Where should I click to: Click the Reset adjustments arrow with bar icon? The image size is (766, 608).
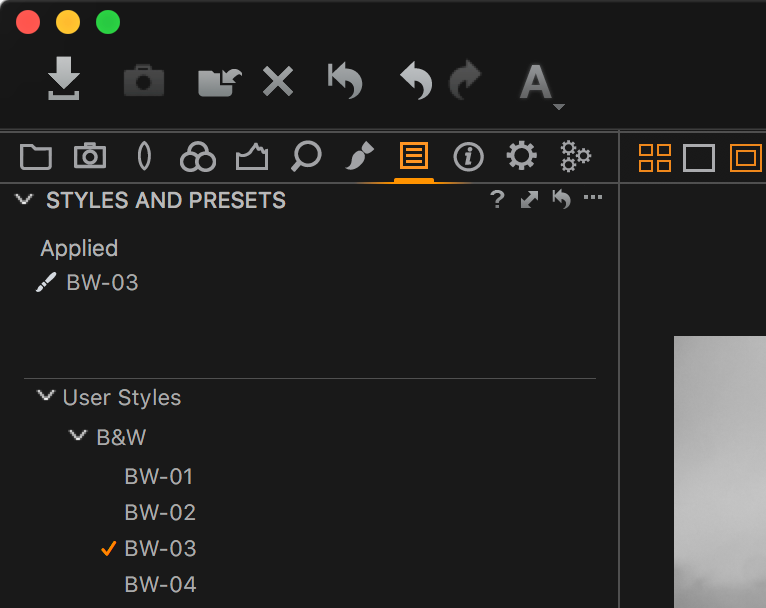345,80
